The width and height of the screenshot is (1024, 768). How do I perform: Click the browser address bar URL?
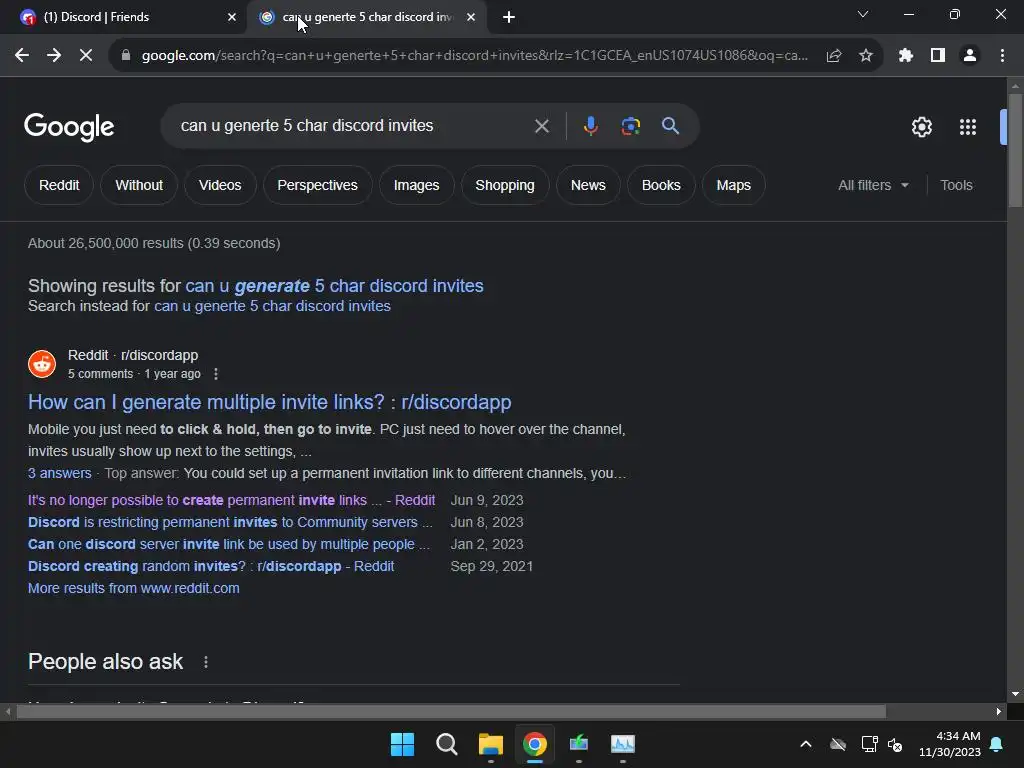pos(475,56)
